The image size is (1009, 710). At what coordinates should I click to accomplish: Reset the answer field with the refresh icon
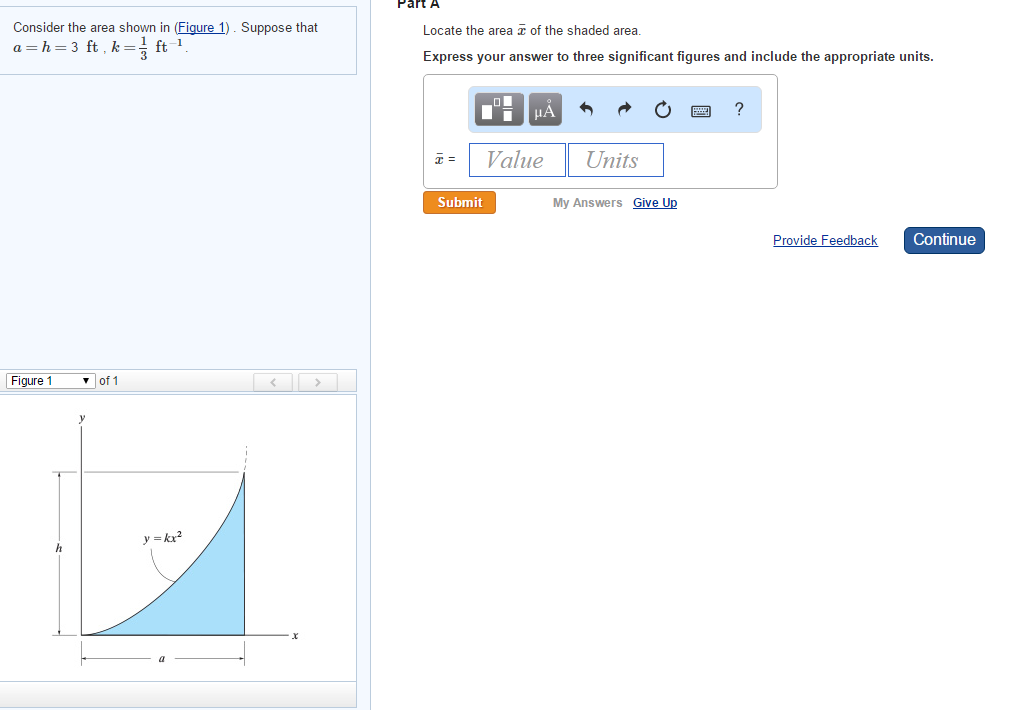point(661,110)
